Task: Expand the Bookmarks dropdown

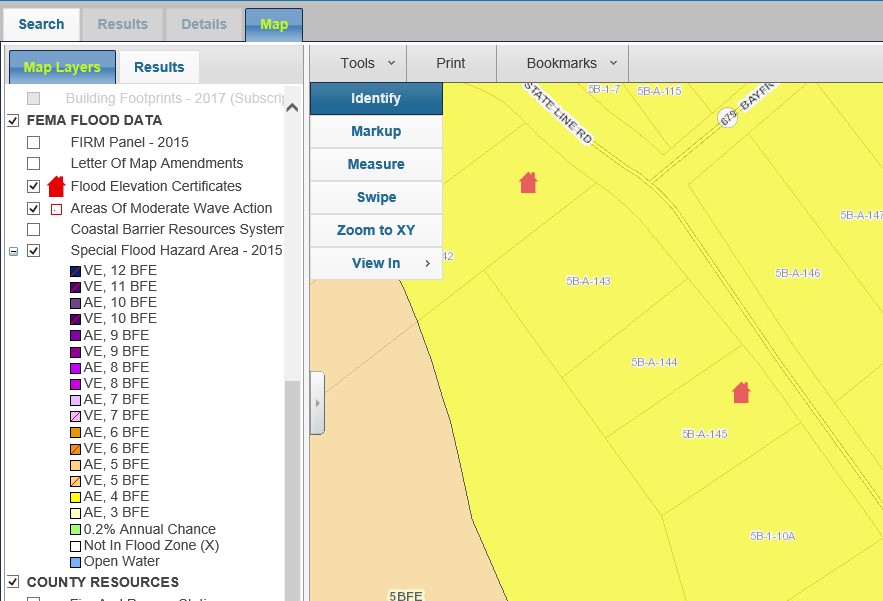Action: [x=562, y=63]
